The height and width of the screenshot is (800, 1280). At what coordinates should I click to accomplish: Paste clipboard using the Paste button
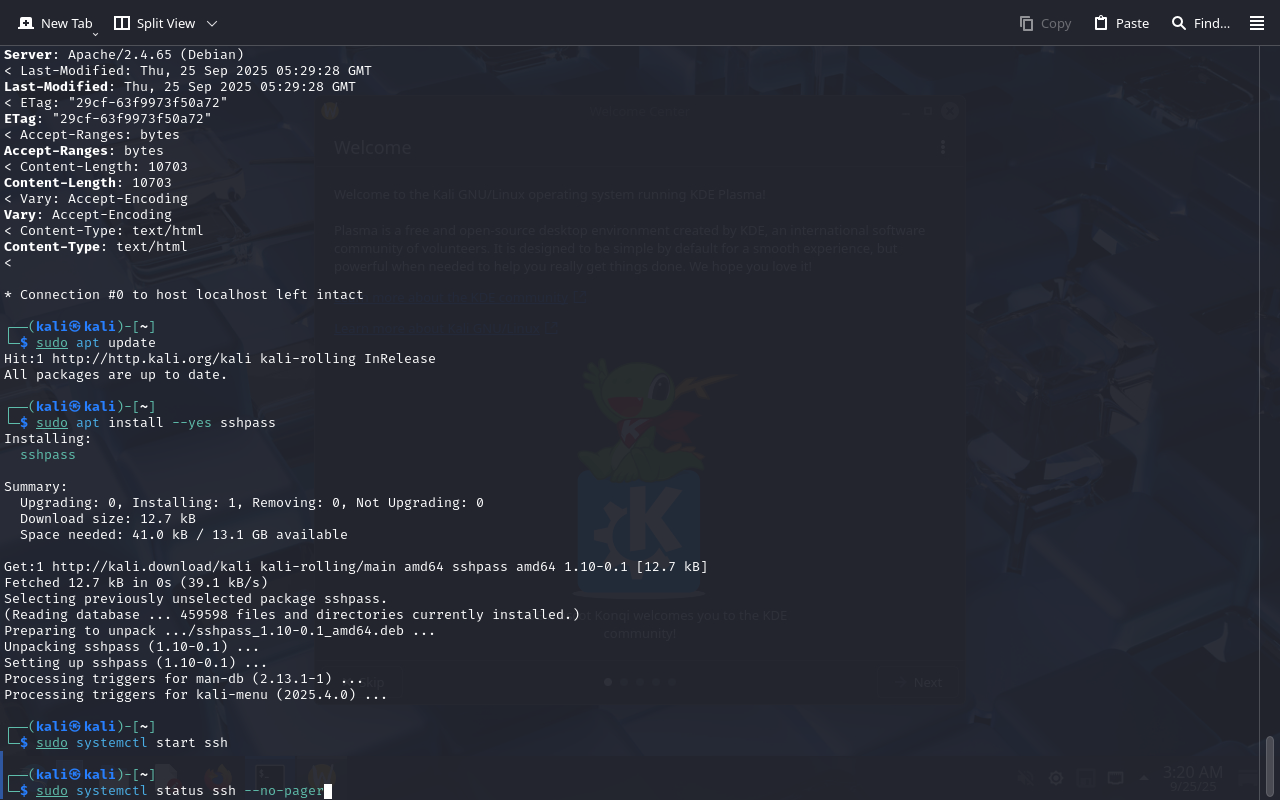1121,23
